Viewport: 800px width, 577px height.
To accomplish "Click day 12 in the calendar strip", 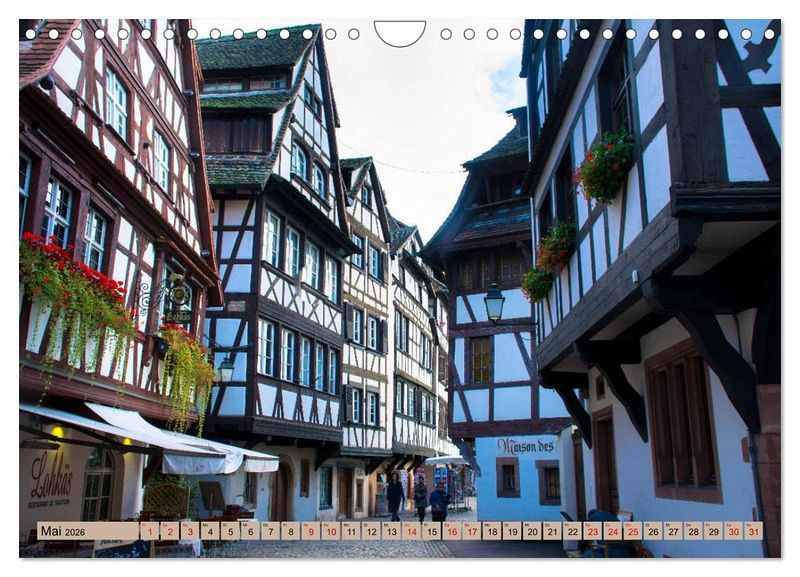I will (370, 531).
